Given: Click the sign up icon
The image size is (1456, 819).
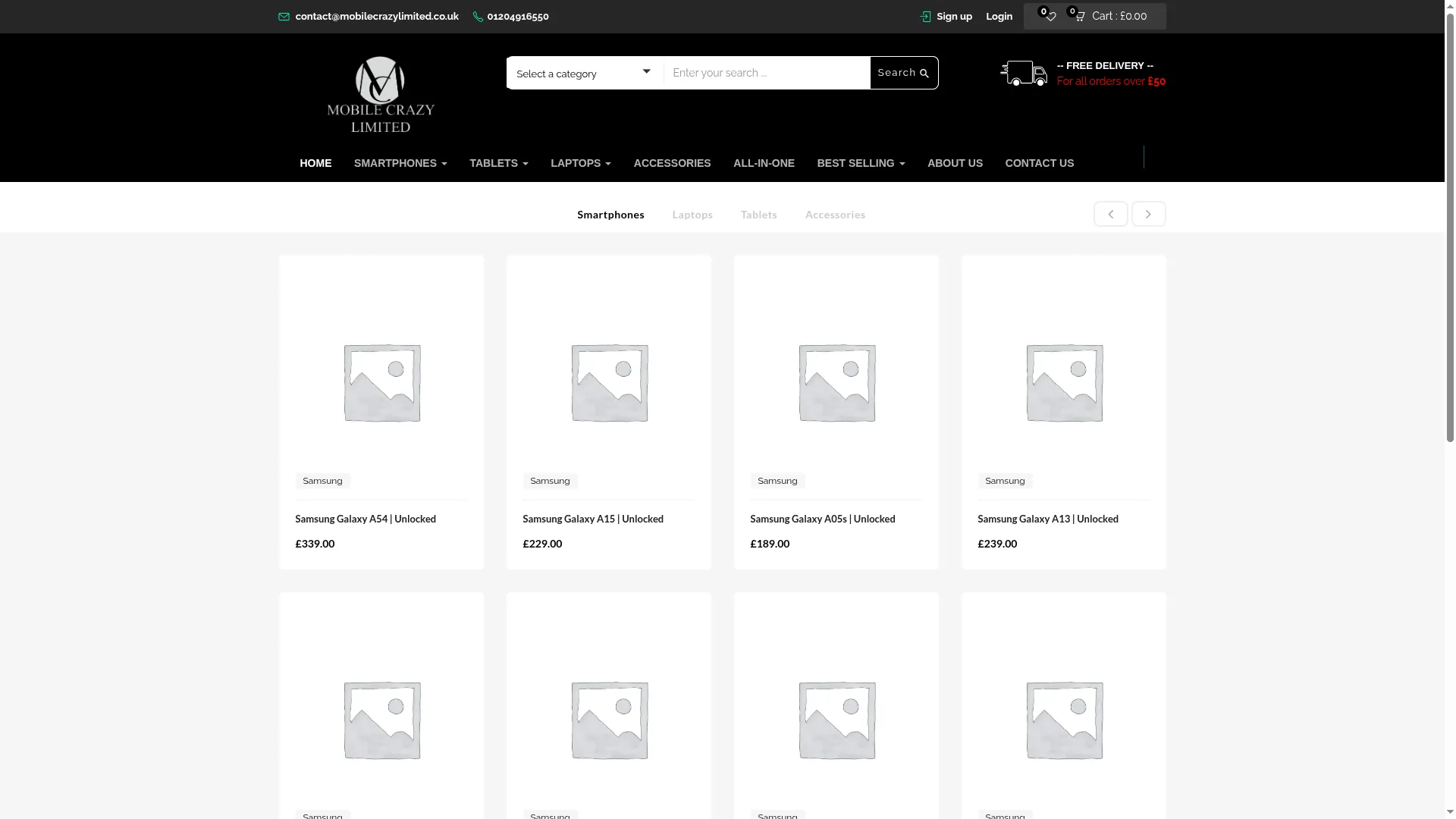Looking at the screenshot, I should [925, 17].
